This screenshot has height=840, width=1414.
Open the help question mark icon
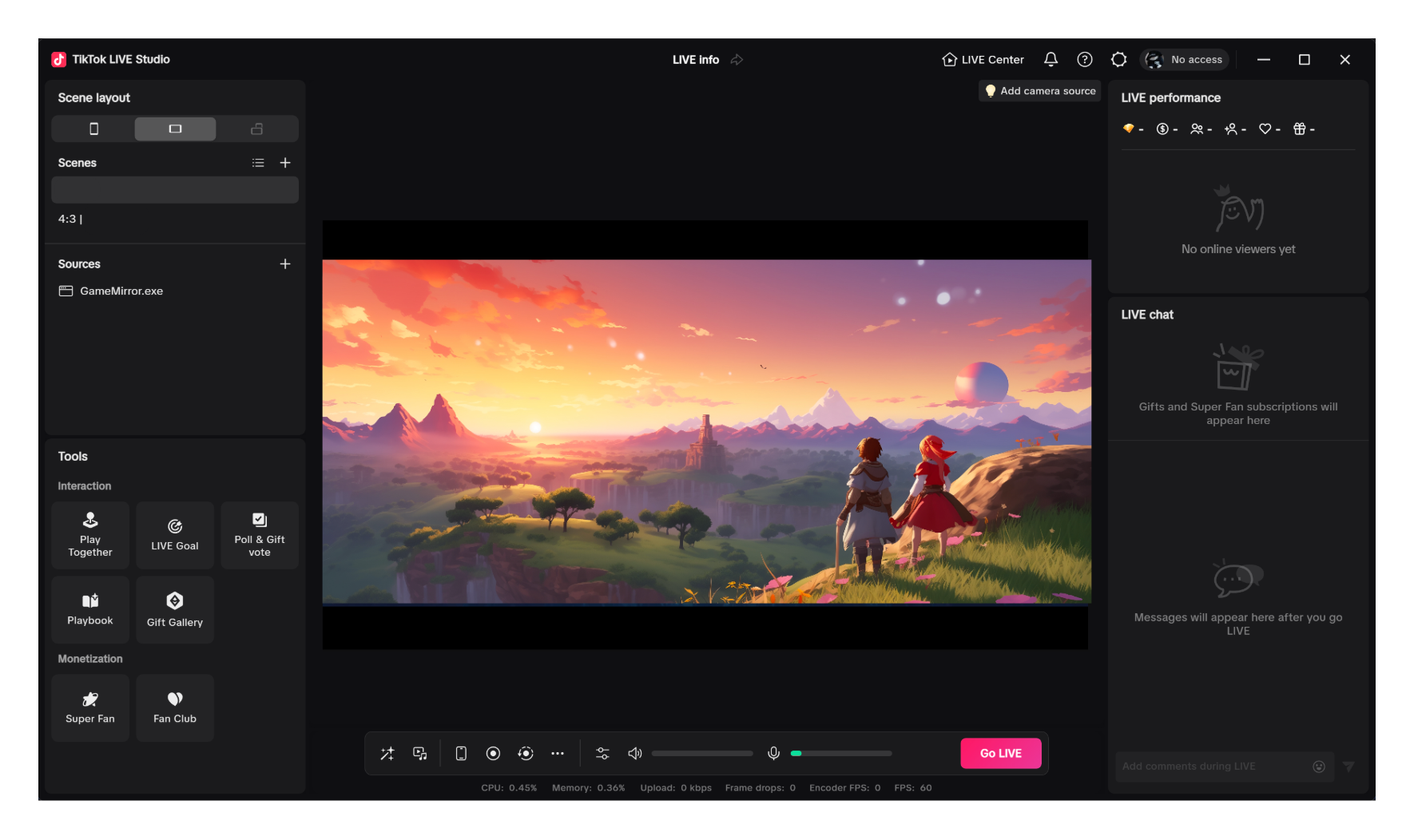click(x=1084, y=60)
